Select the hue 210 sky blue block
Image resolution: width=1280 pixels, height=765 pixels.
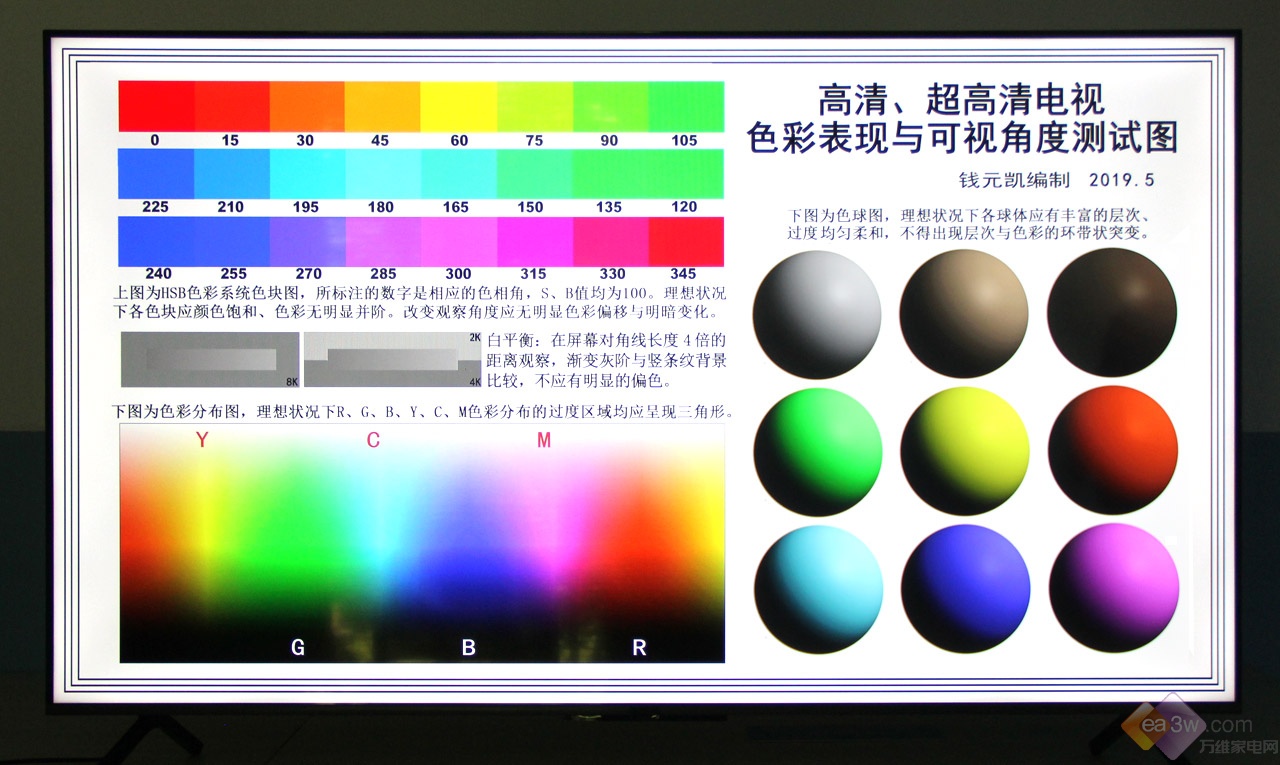click(232, 174)
